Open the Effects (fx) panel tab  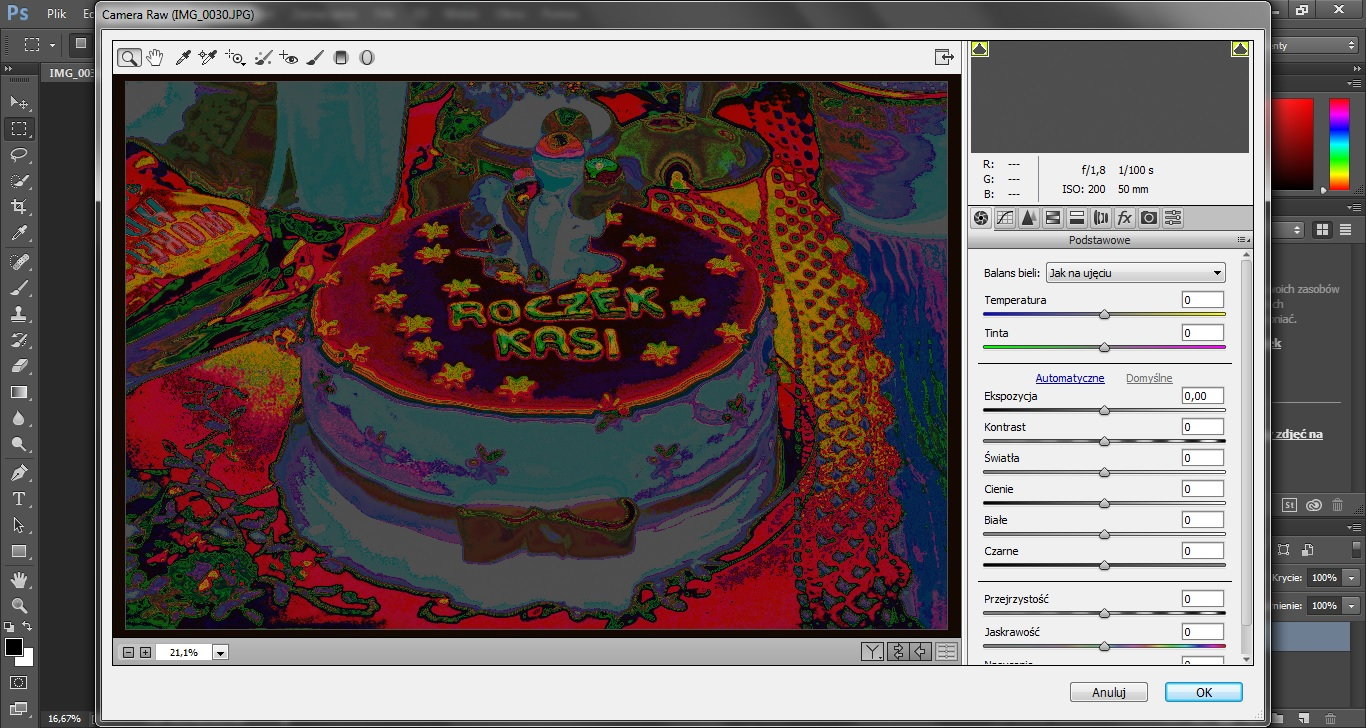point(1124,218)
